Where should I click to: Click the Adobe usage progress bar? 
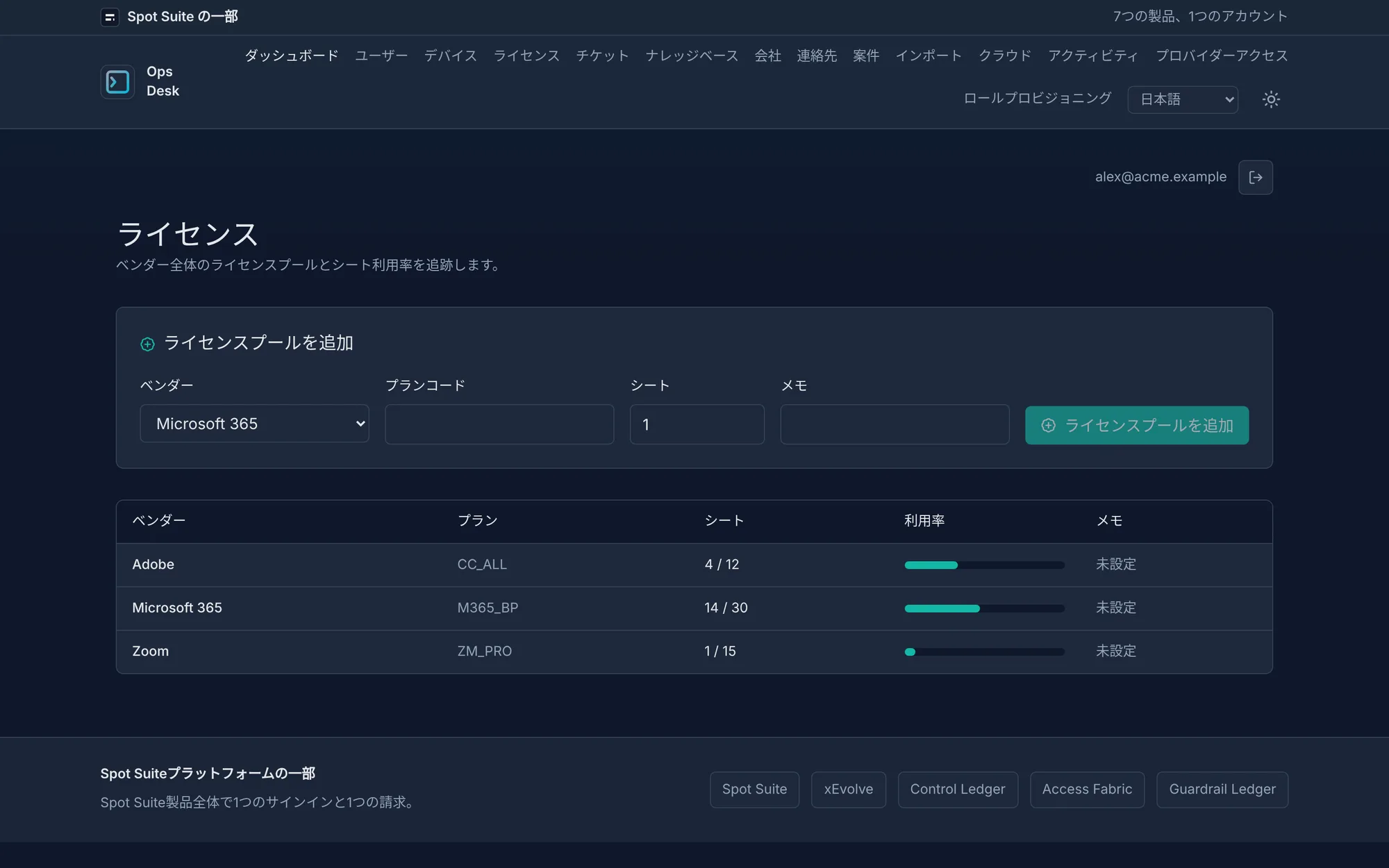984,565
